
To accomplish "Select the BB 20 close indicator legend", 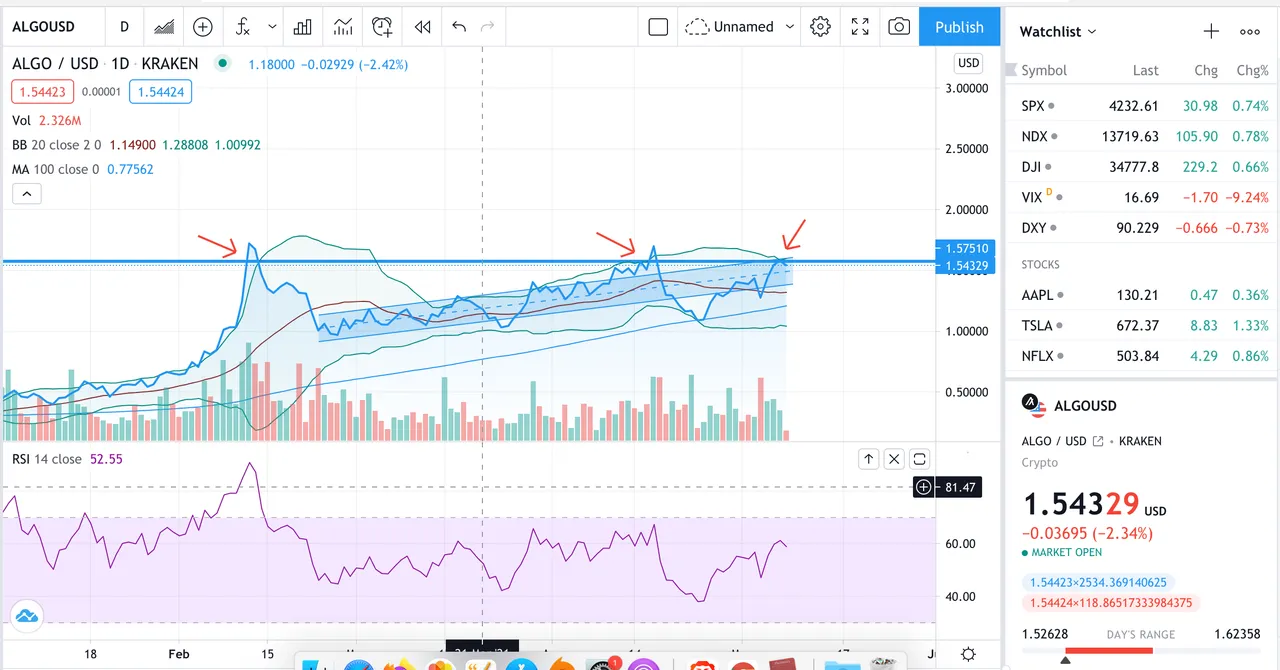I will tap(136, 144).
